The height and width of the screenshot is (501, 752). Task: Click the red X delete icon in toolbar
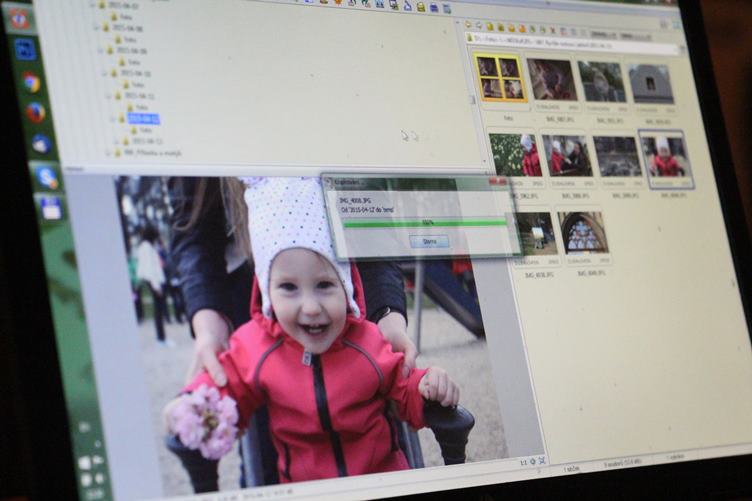pyautogui.click(x=552, y=30)
